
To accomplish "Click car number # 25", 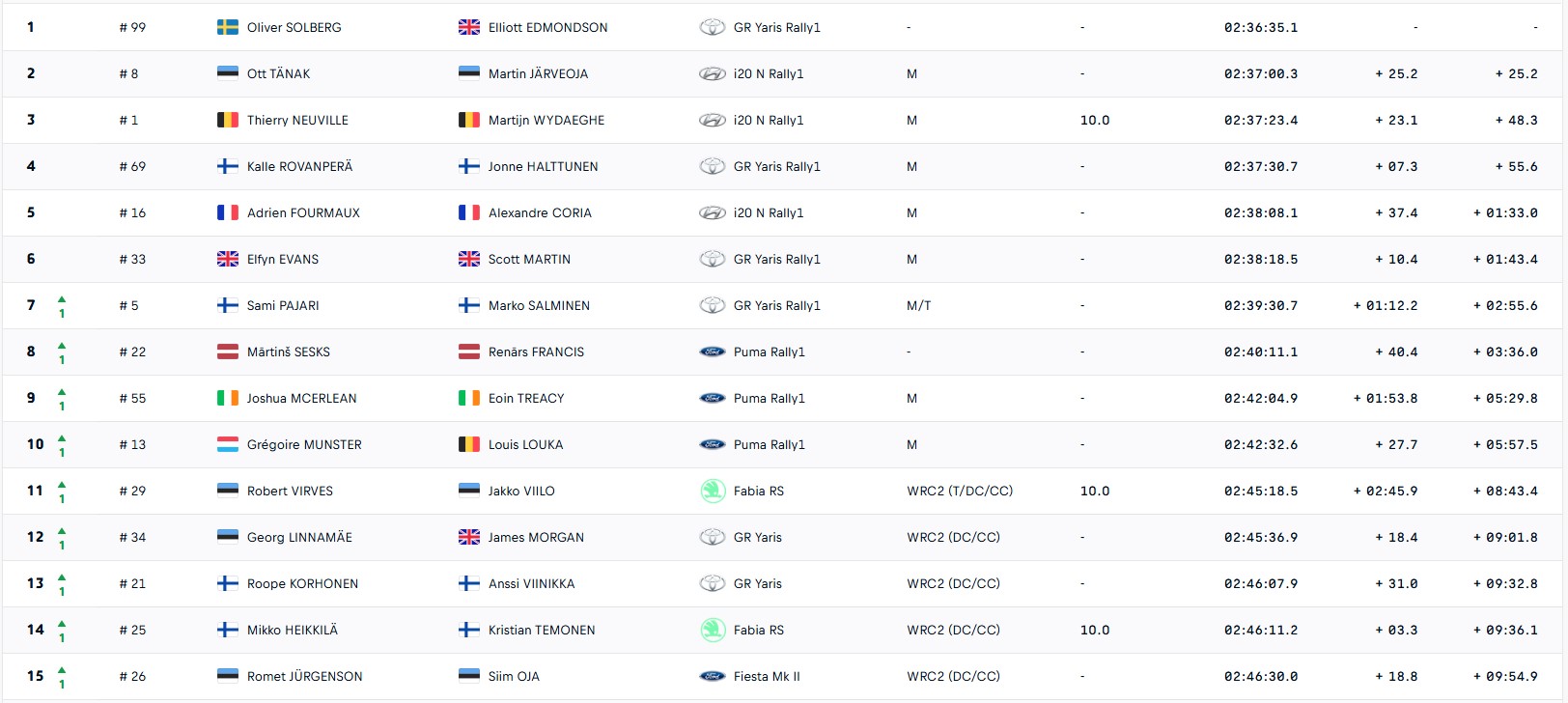I will (x=132, y=630).
